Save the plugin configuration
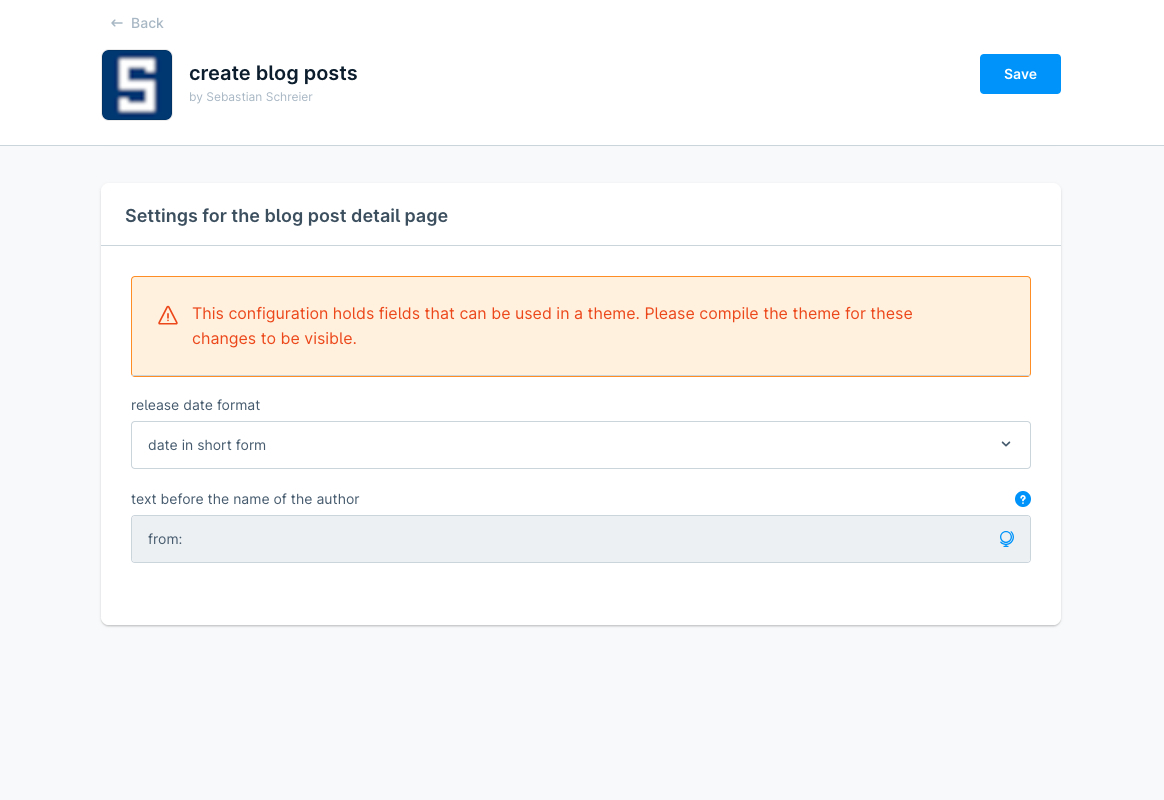Image resolution: width=1164 pixels, height=800 pixels. (1020, 74)
